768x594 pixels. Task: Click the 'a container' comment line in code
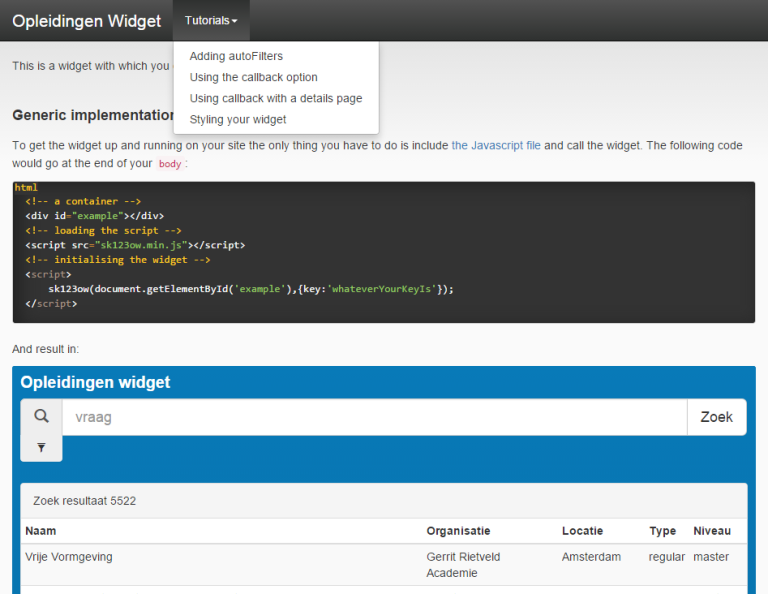[x=83, y=201]
